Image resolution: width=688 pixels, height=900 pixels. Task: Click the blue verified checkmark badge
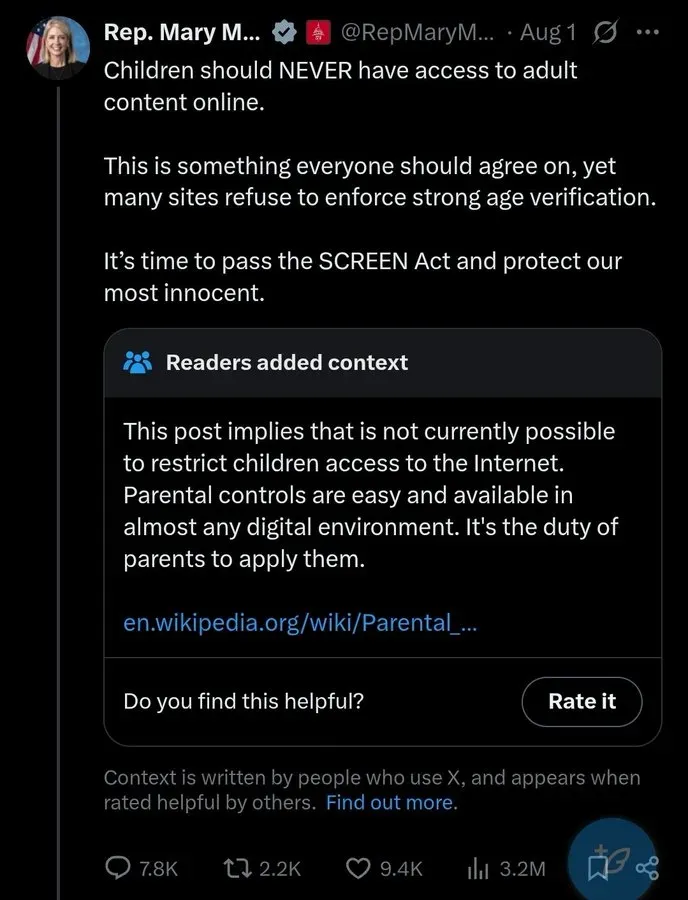click(x=284, y=33)
